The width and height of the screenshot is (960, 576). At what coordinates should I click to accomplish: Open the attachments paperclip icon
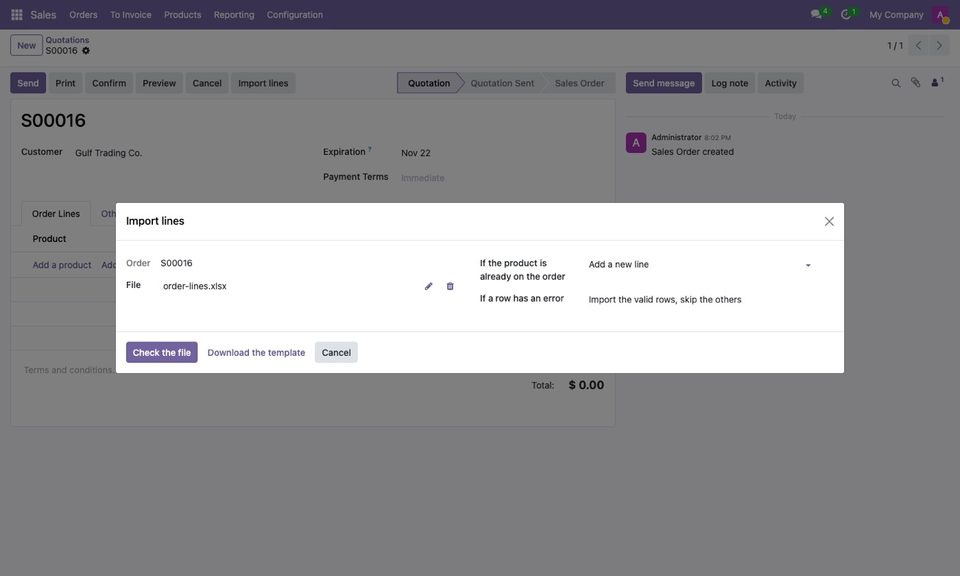[x=915, y=82]
